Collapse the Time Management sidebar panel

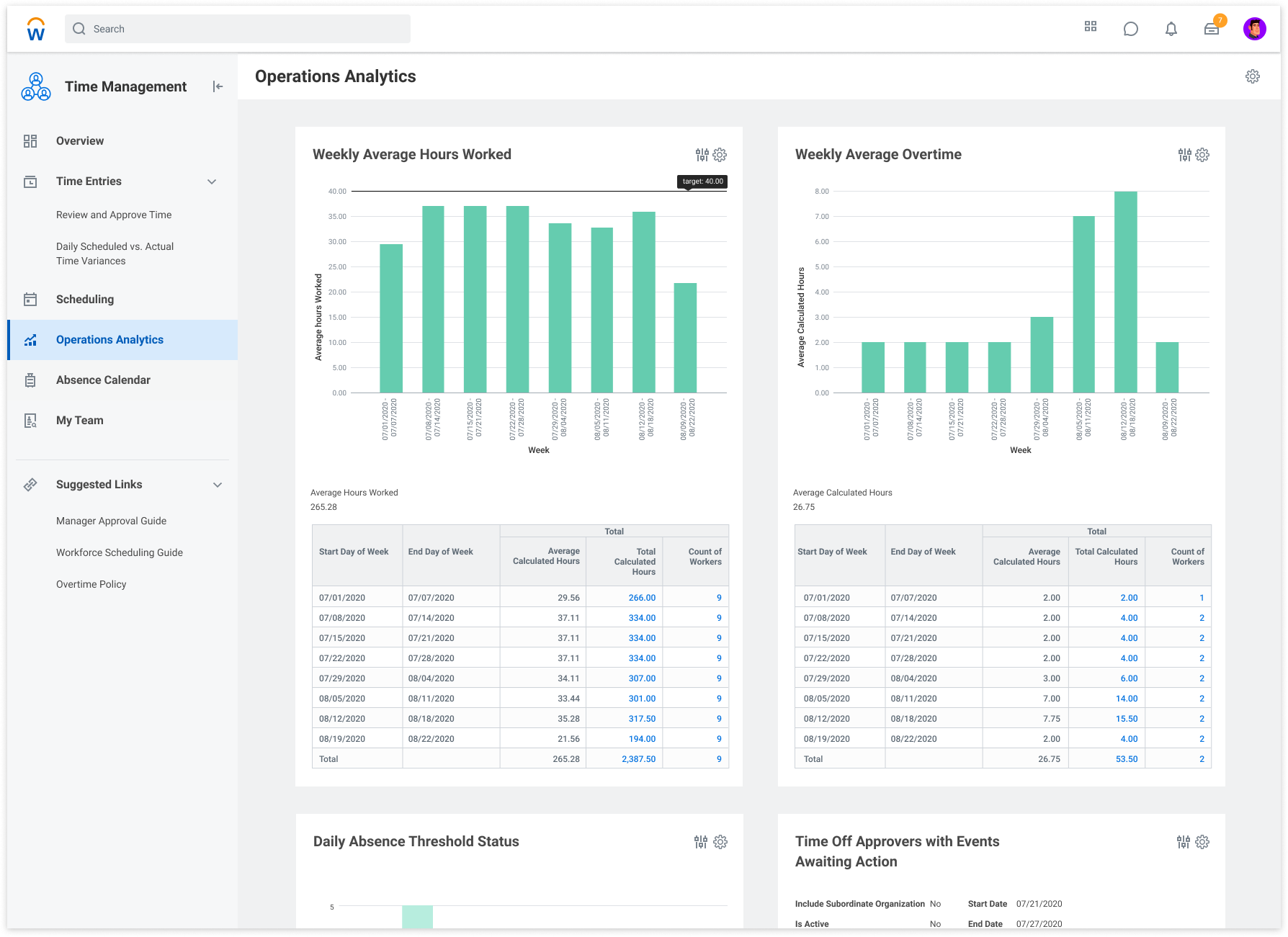(x=217, y=86)
